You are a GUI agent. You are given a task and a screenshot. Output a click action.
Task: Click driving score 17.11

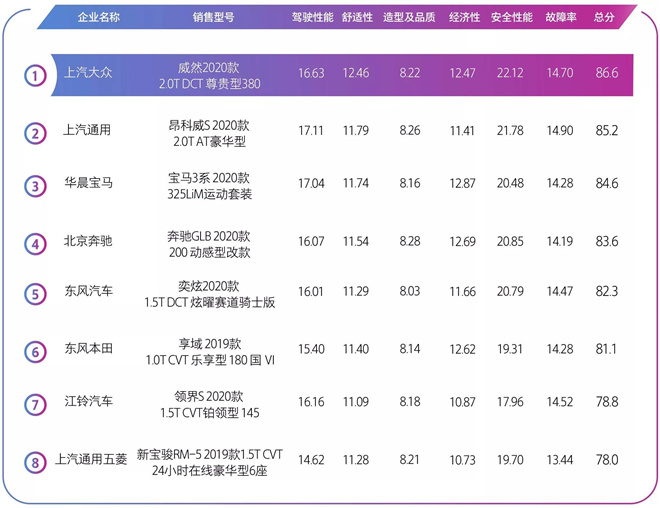point(311,131)
